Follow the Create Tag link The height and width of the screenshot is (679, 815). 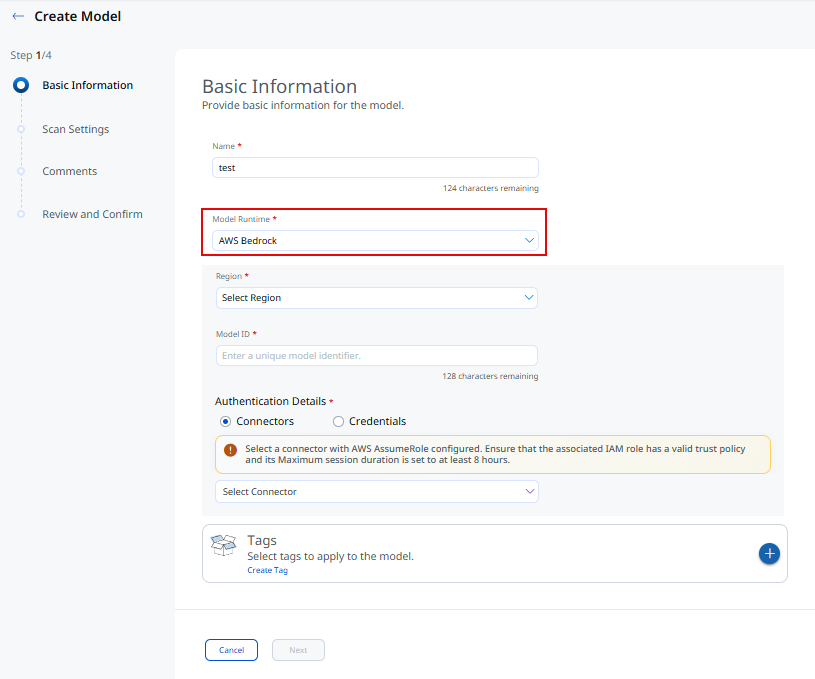267,570
